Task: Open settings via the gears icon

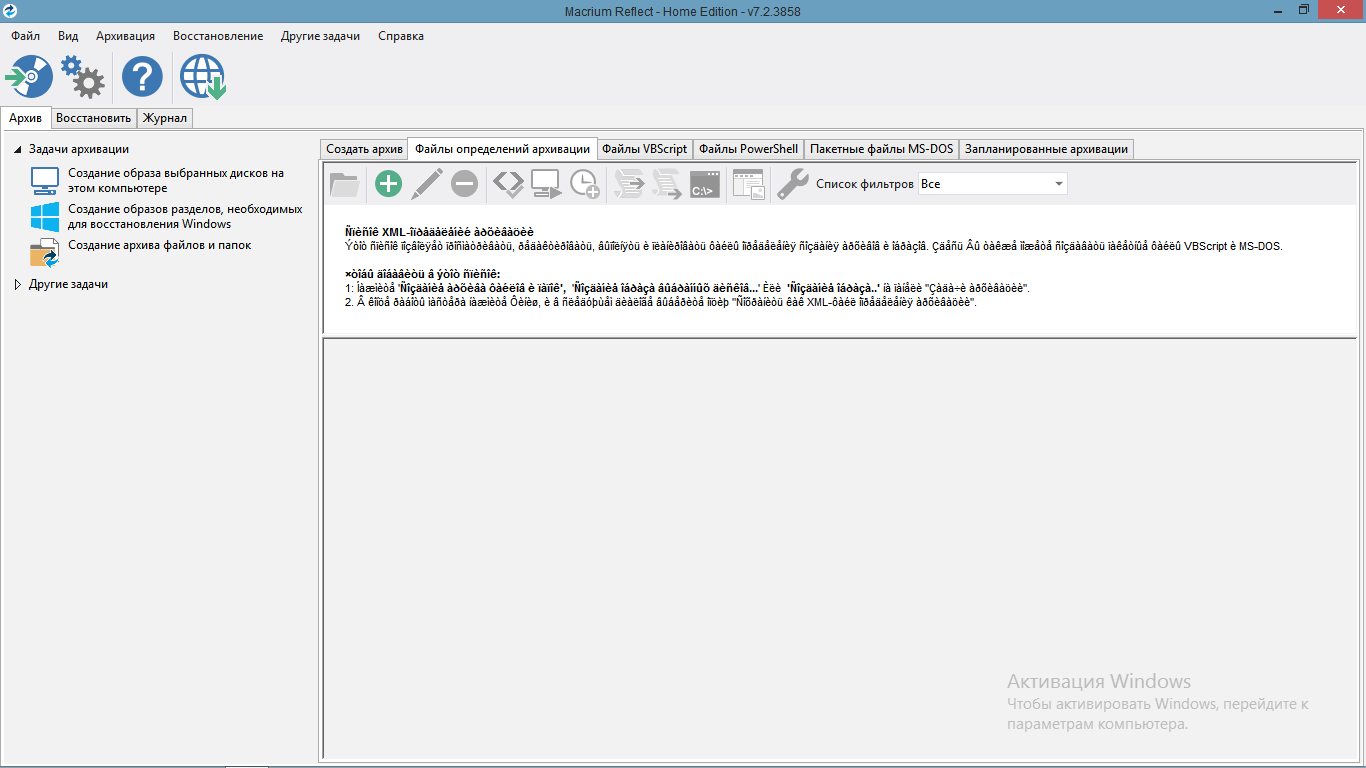Action: (83, 77)
